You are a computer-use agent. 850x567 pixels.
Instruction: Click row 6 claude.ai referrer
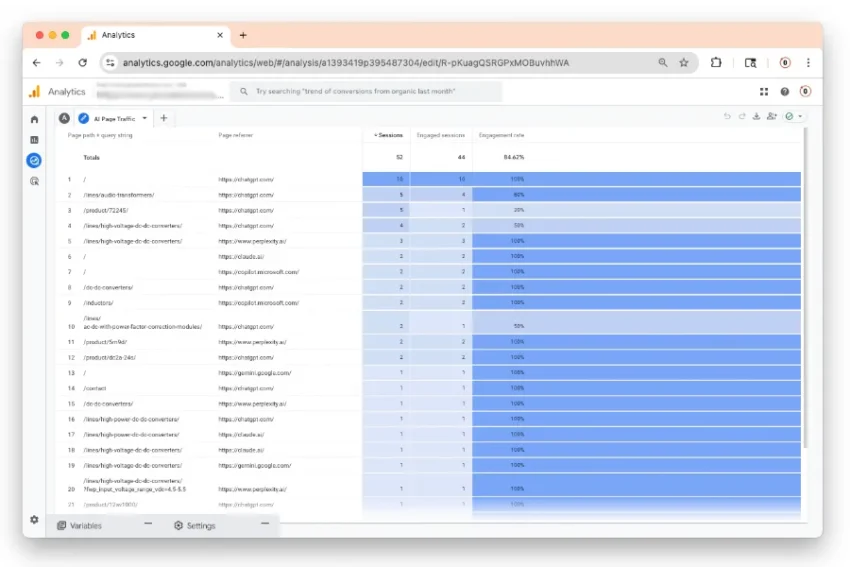click(241, 256)
